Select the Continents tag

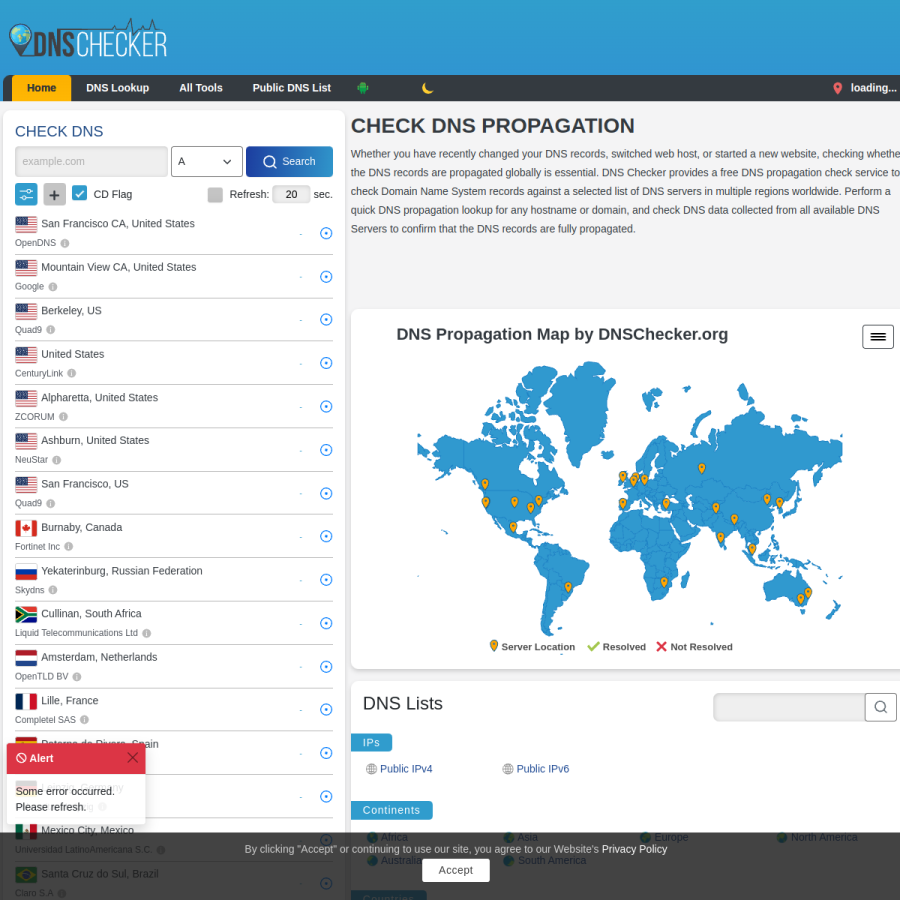pos(391,810)
